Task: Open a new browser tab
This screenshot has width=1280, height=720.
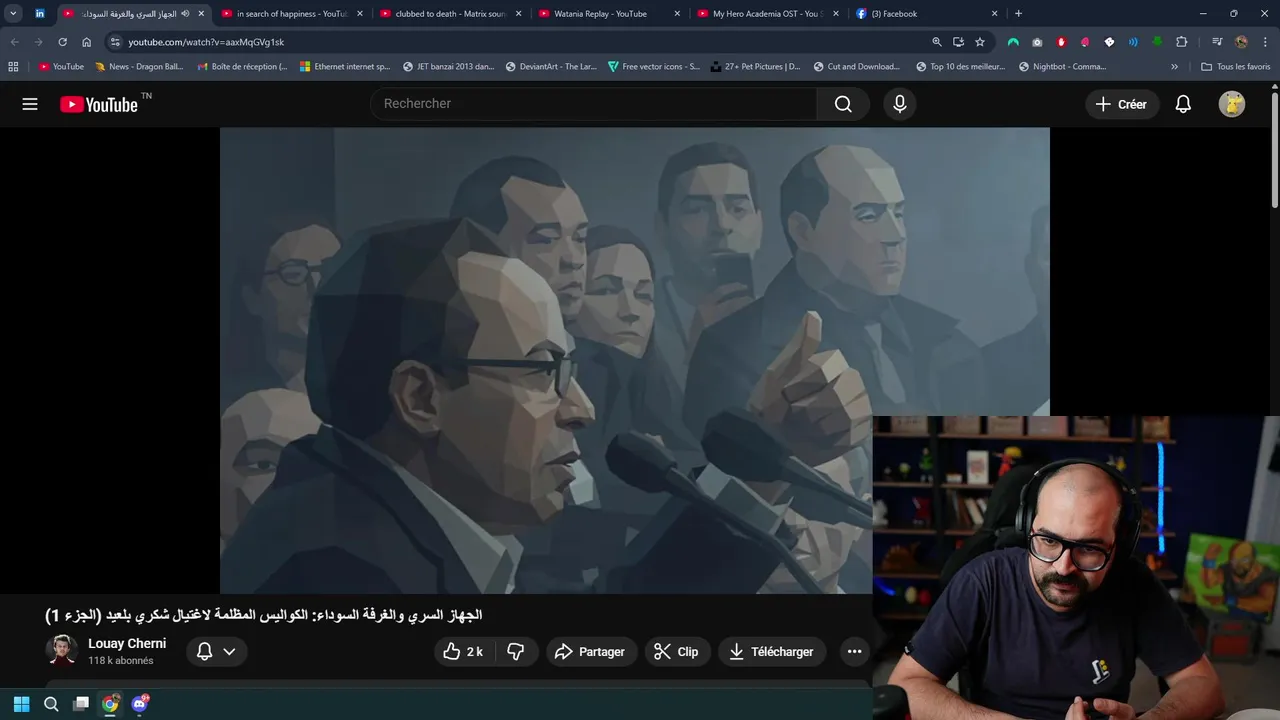Action: pos(1018,14)
